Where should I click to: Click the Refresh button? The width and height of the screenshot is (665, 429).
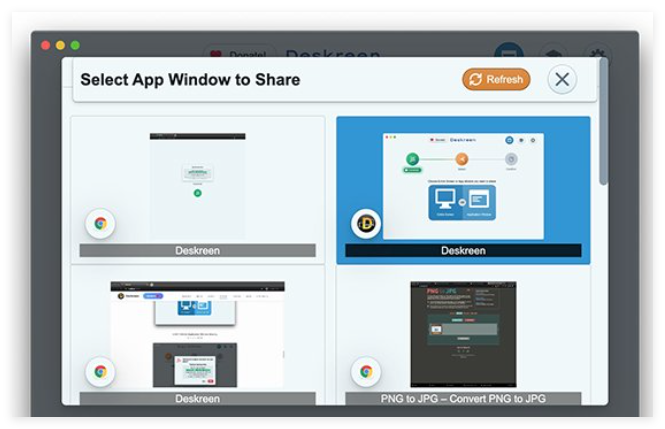pyautogui.click(x=496, y=79)
